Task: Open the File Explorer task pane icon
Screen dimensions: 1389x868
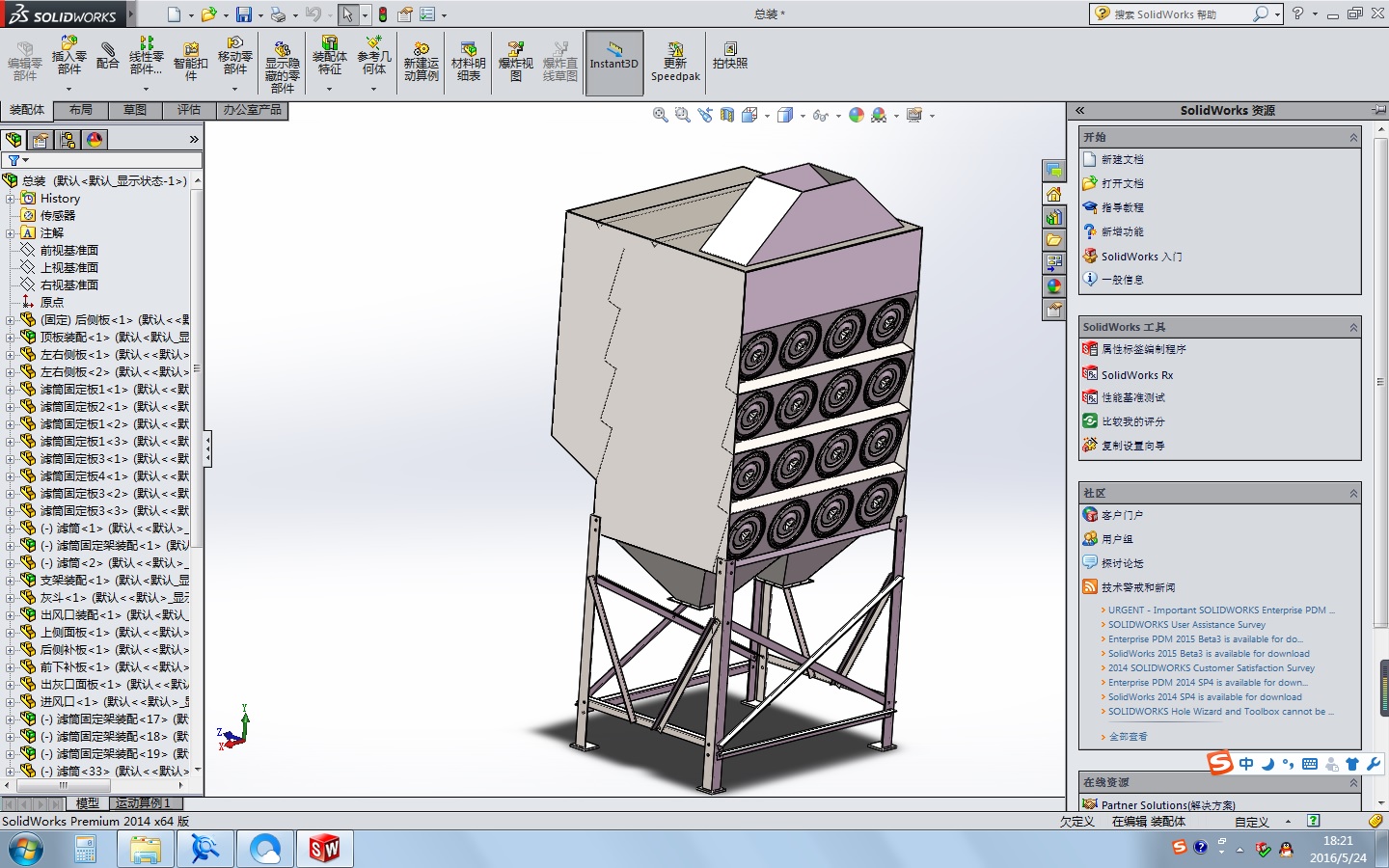Action: point(1054,240)
